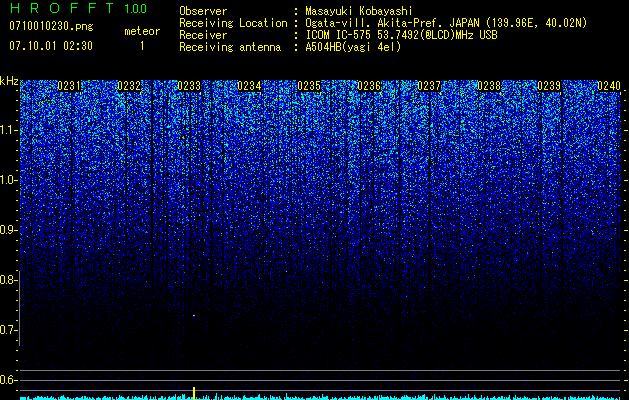The height and width of the screenshot is (400, 629).
Task: Click the 0239 time marker
Action: [x=549, y=86]
